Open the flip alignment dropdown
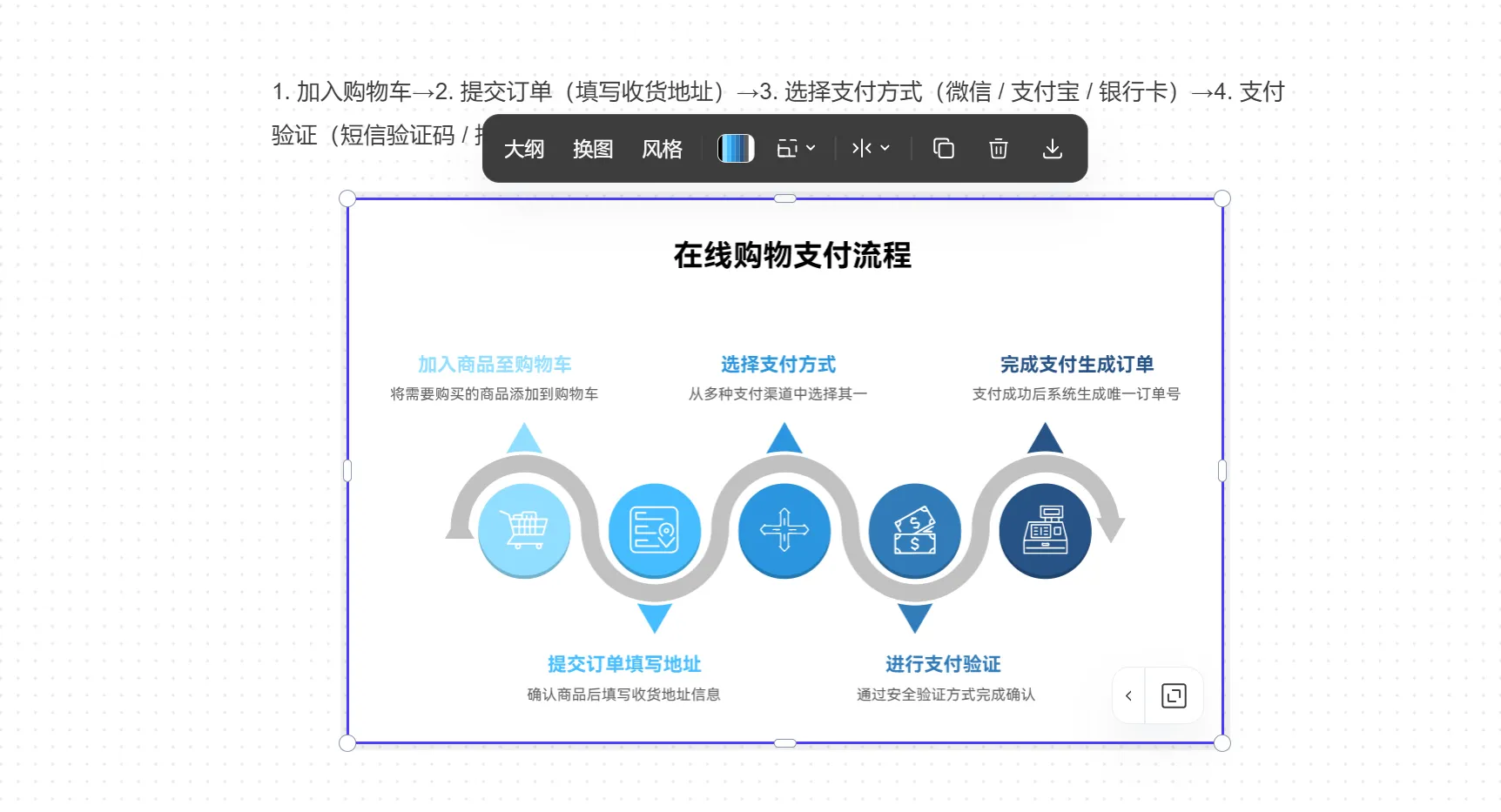The height and width of the screenshot is (812, 1501). point(871,149)
